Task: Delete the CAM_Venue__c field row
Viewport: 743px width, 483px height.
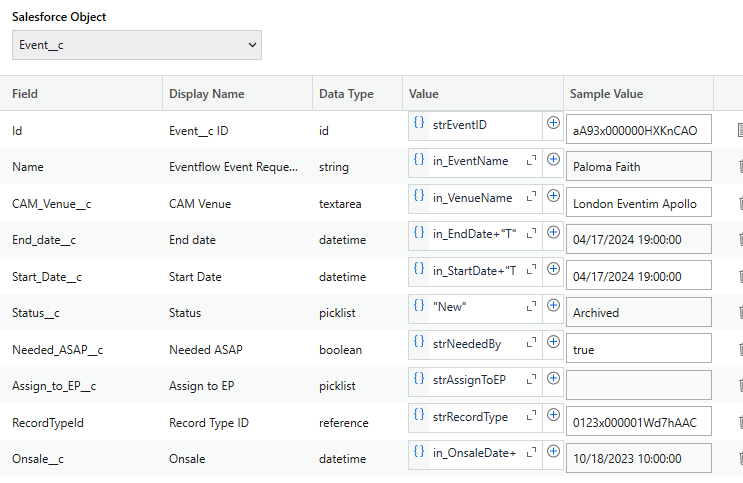Action: pos(740,203)
